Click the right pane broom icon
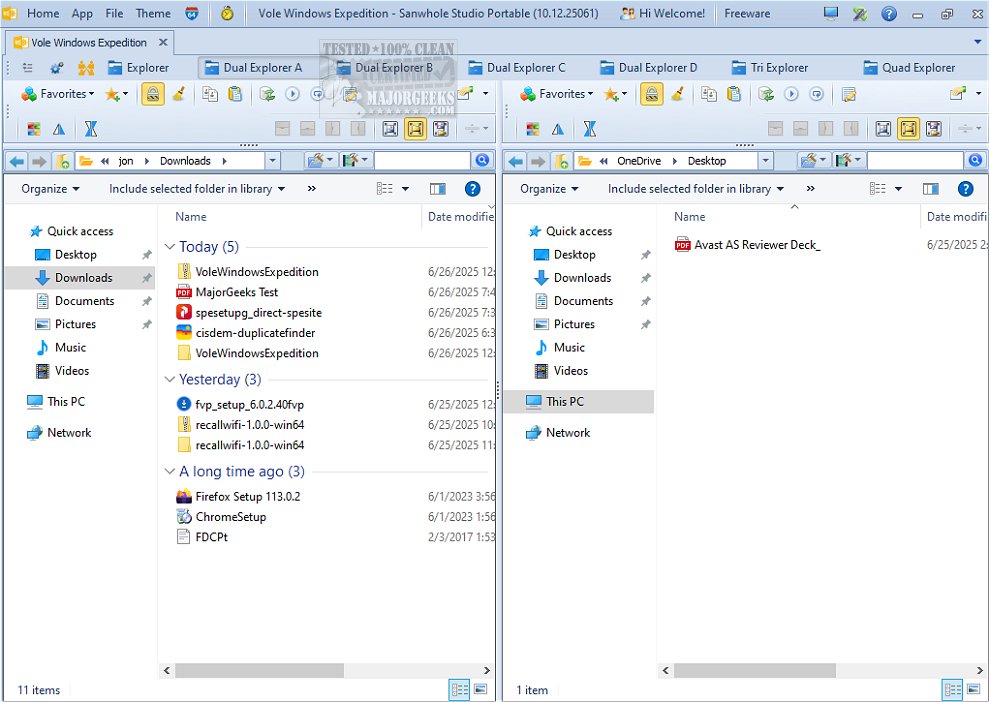989x702 pixels. point(677,95)
